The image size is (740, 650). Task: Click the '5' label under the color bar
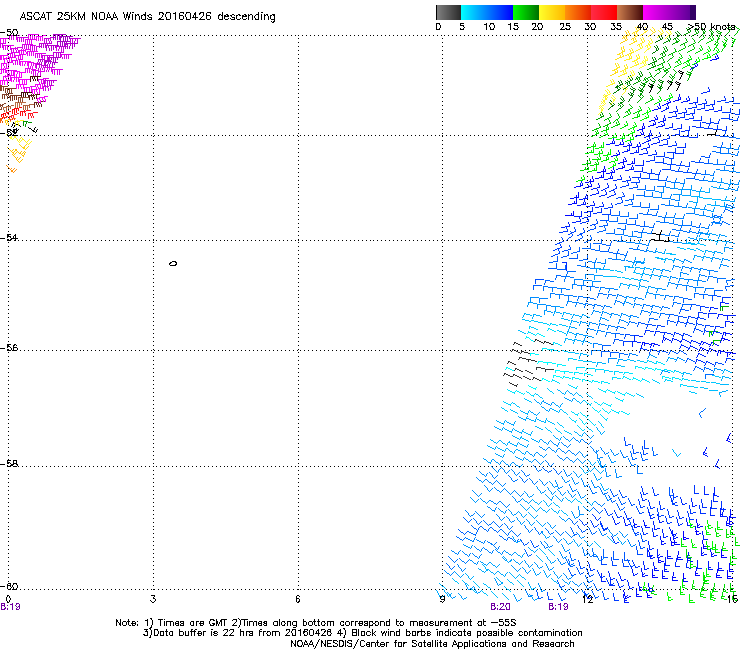(x=462, y=27)
